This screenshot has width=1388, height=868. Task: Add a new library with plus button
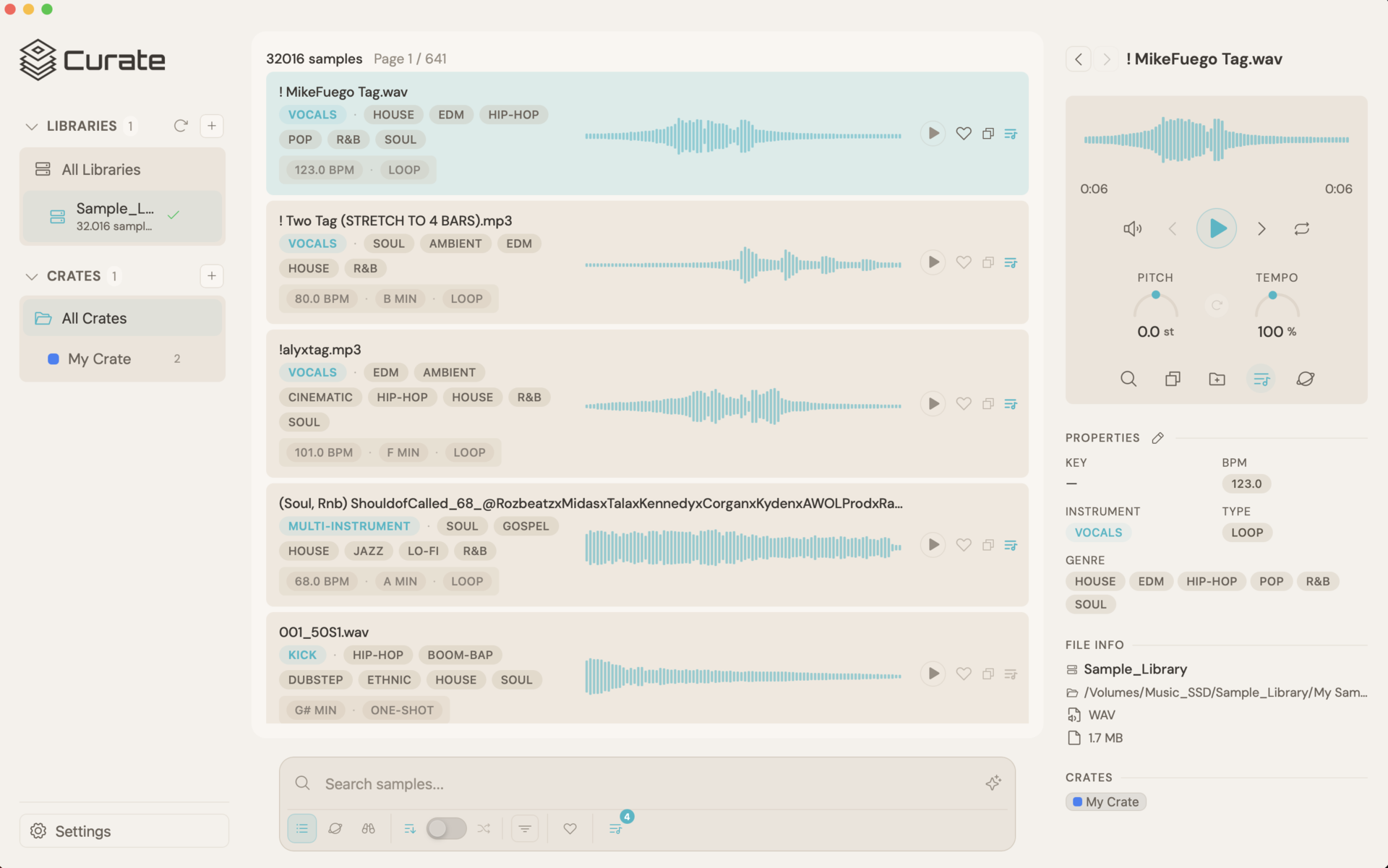pos(212,126)
